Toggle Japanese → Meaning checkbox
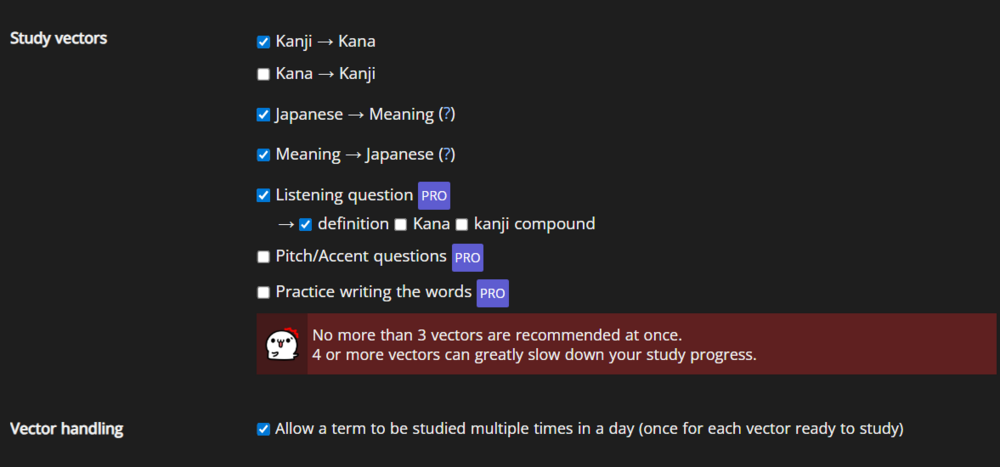This screenshot has height=467, width=1000. (x=263, y=115)
